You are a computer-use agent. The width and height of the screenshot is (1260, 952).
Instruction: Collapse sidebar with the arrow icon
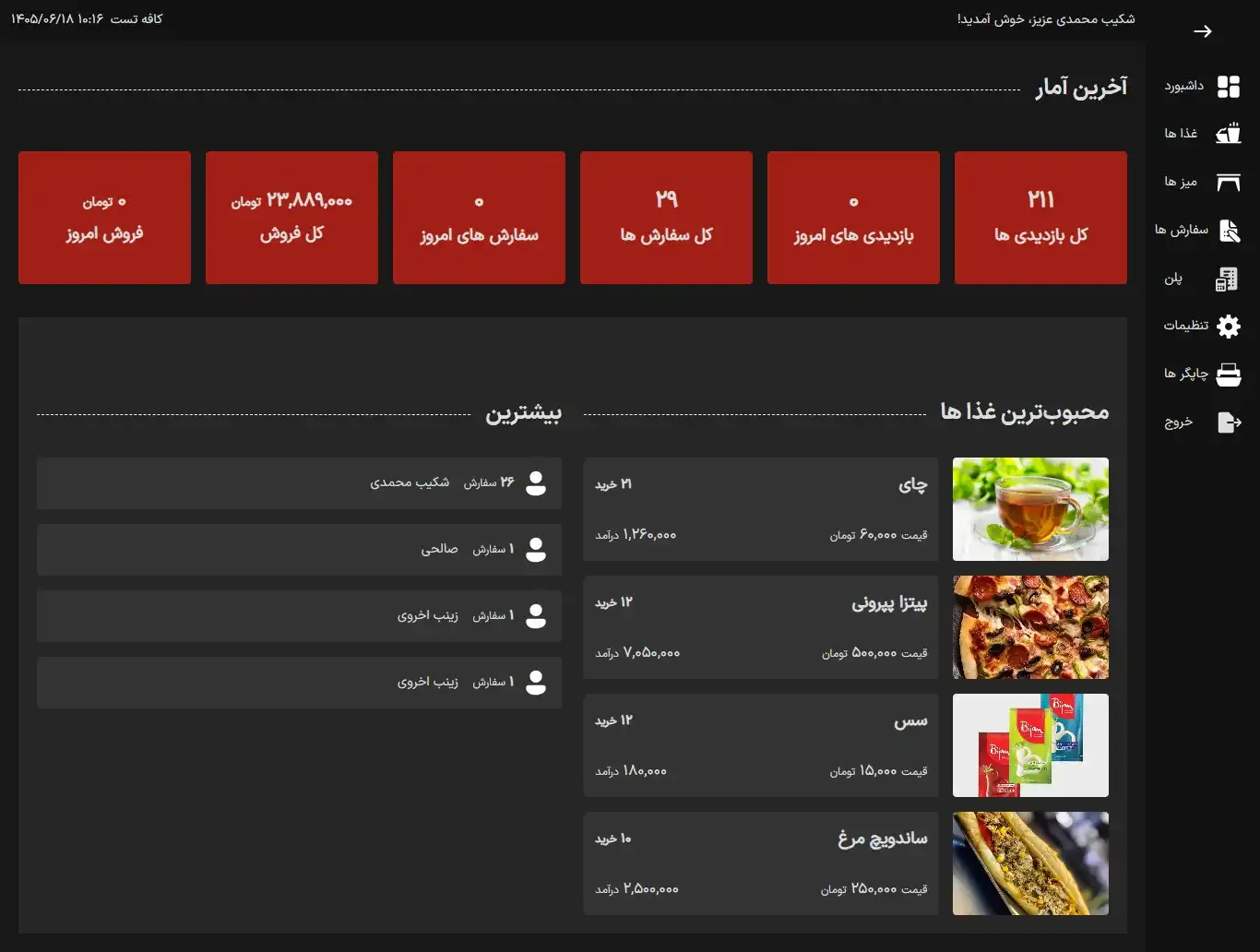pos(1203,31)
